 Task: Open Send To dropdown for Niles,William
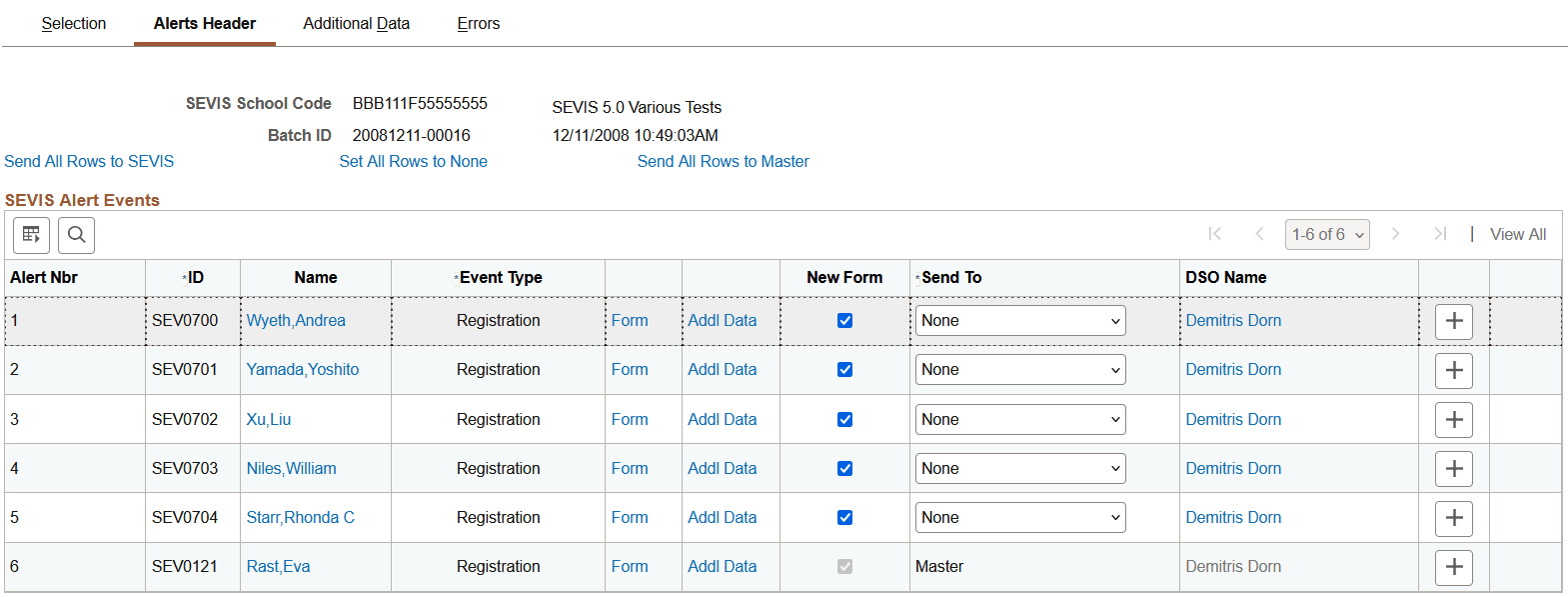(1020, 469)
